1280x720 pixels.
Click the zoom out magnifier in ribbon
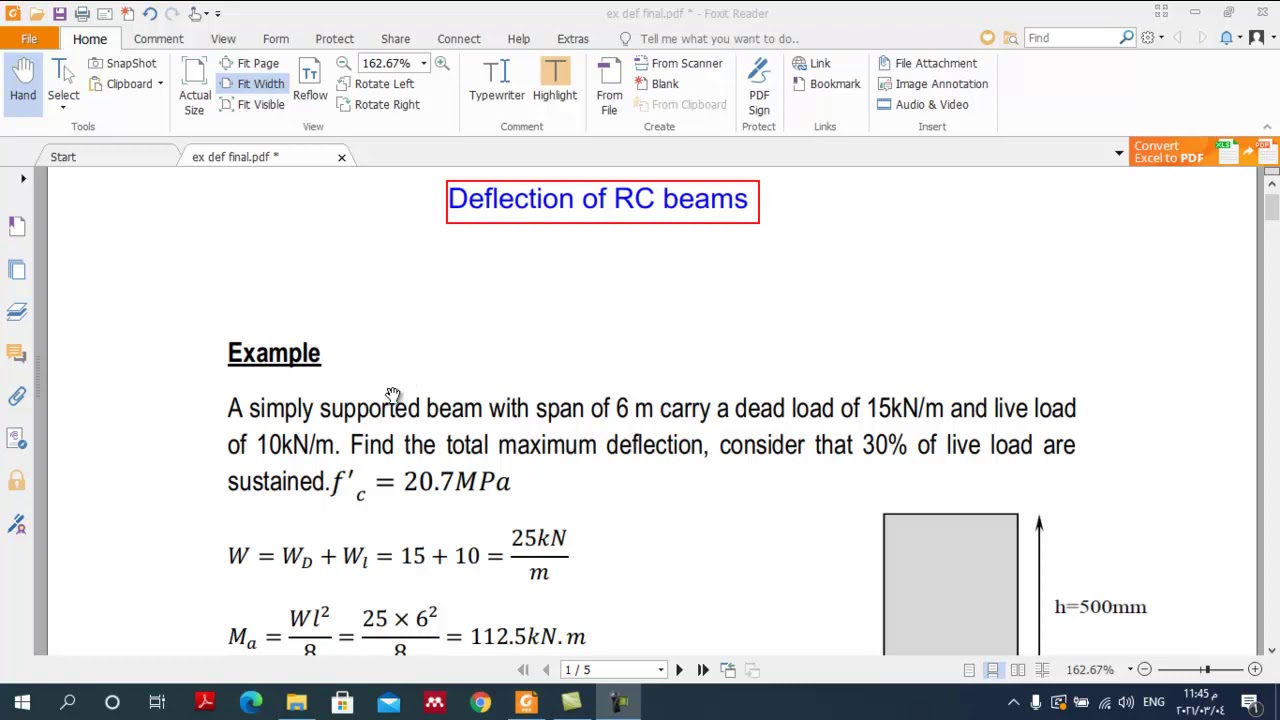tap(343, 63)
